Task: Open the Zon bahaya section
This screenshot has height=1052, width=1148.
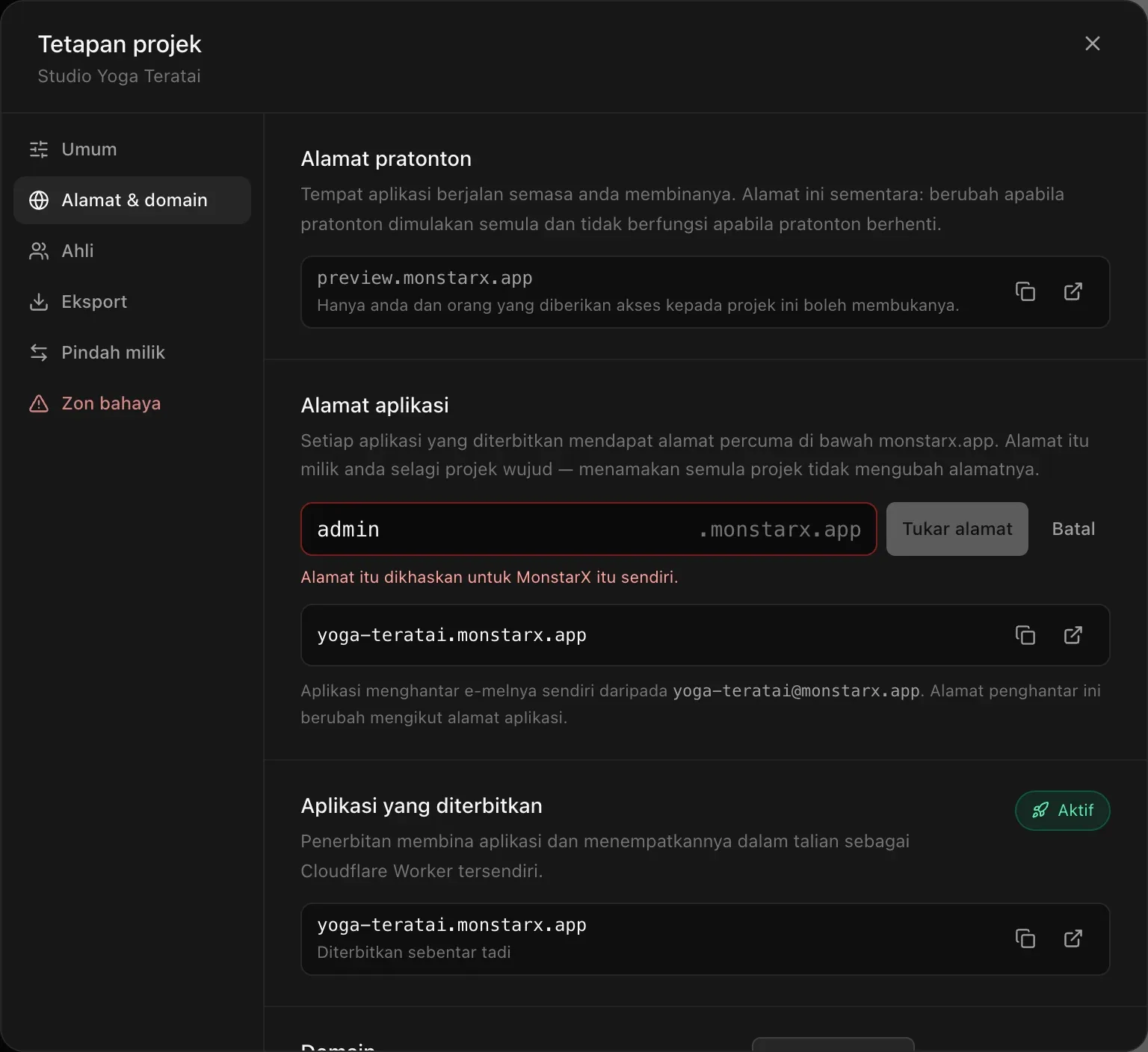Action: pyautogui.click(x=132, y=403)
